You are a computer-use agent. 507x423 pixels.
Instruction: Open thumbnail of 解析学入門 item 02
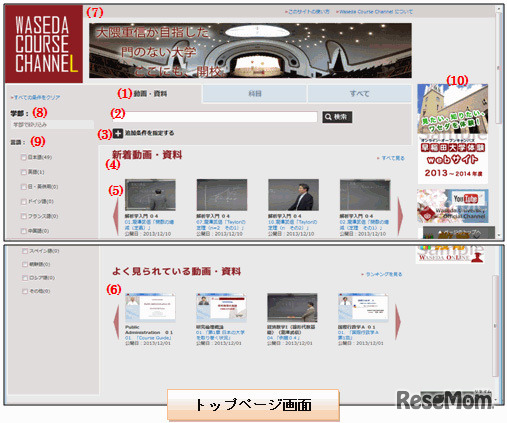365,195
